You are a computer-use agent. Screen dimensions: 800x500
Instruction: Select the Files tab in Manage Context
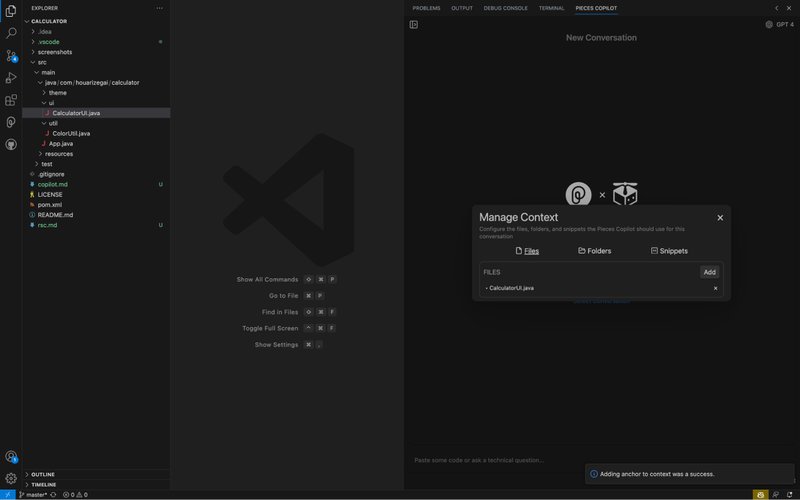pyautogui.click(x=527, y=251)
